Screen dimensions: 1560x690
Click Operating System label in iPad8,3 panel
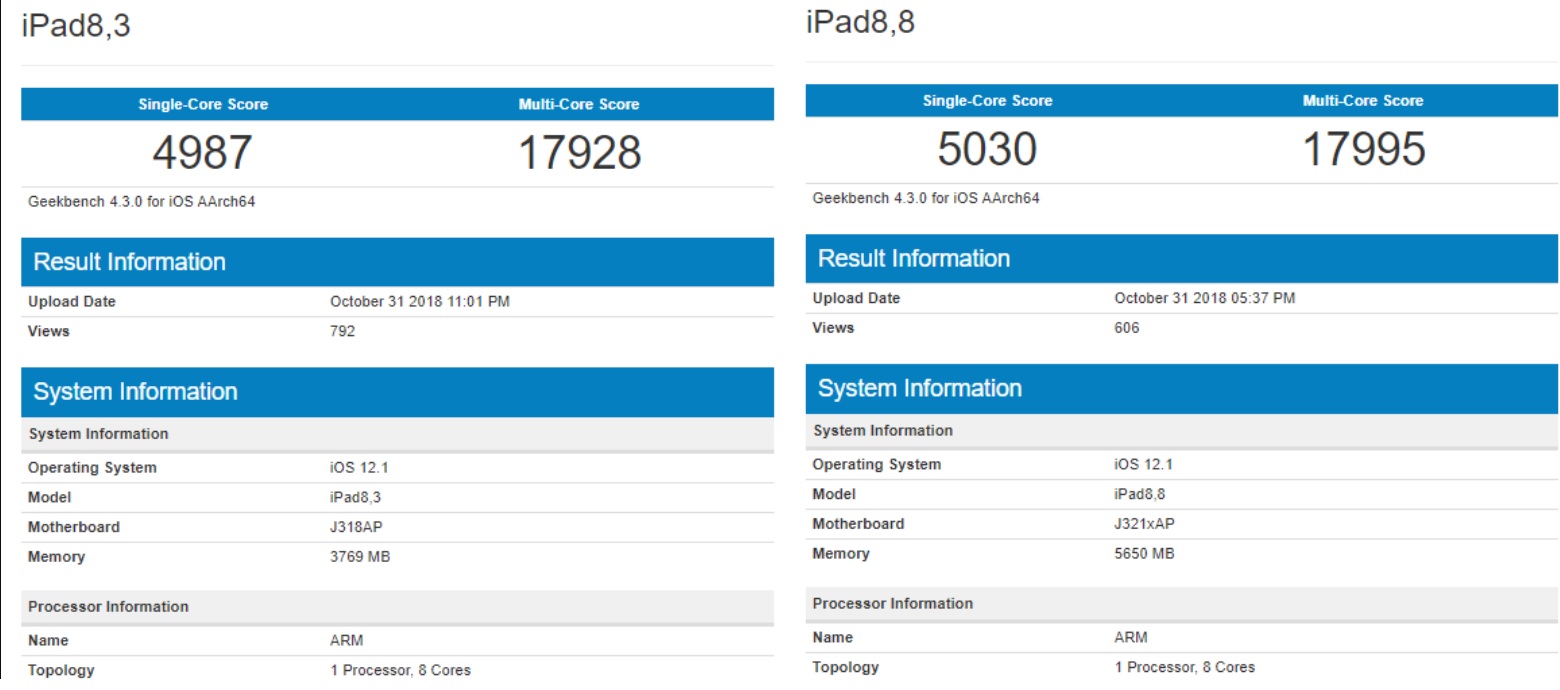pos(92,468)
